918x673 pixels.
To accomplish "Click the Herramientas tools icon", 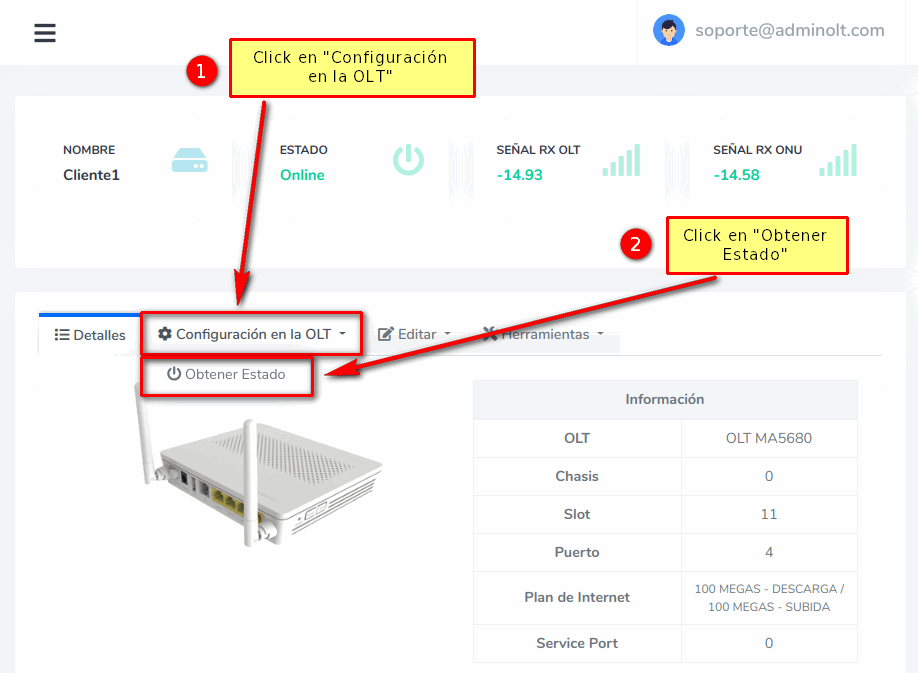I will click(490, 334).
